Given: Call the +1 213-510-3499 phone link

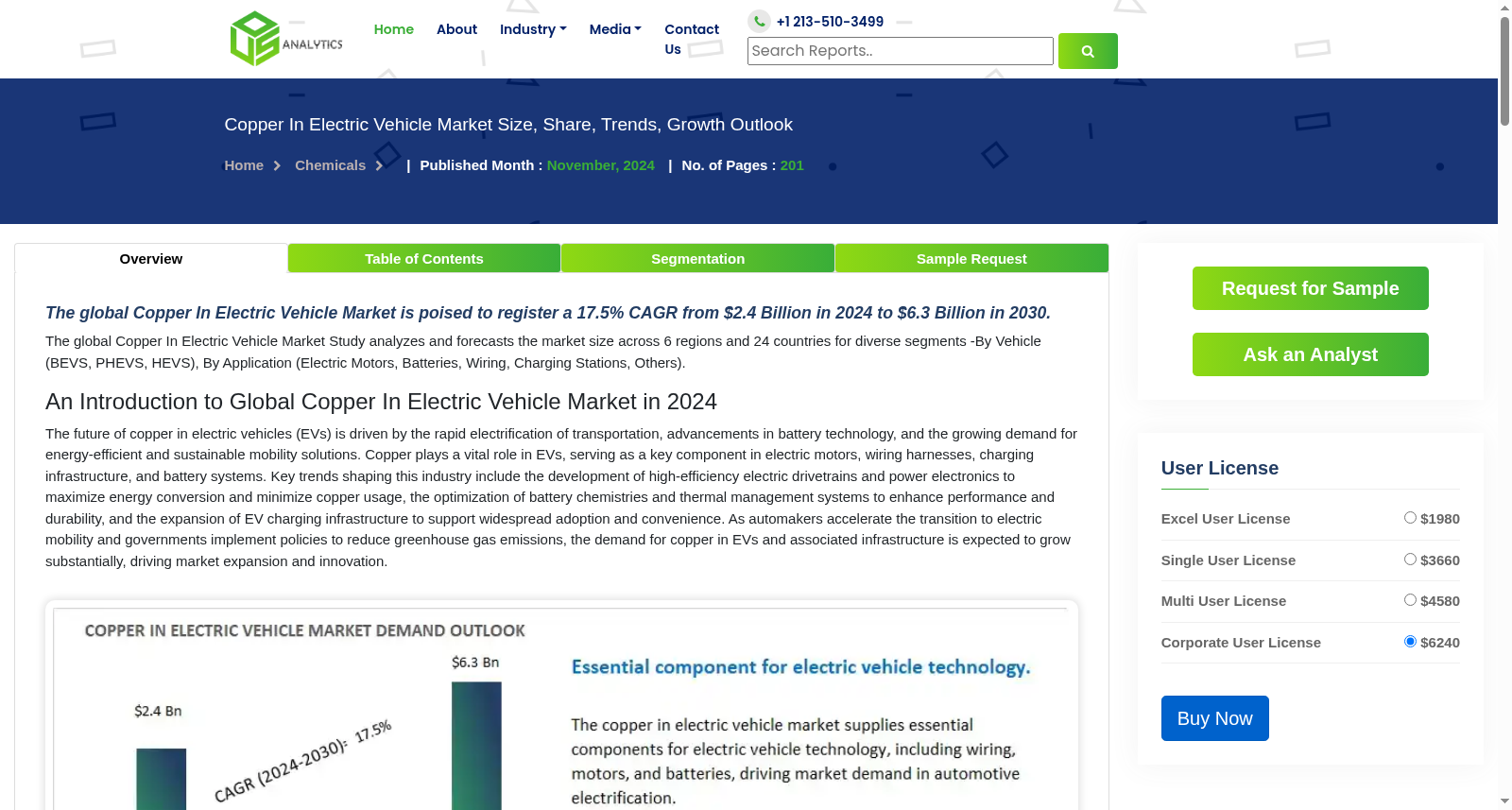Looking at the screenshot, I should click(830, 22).
